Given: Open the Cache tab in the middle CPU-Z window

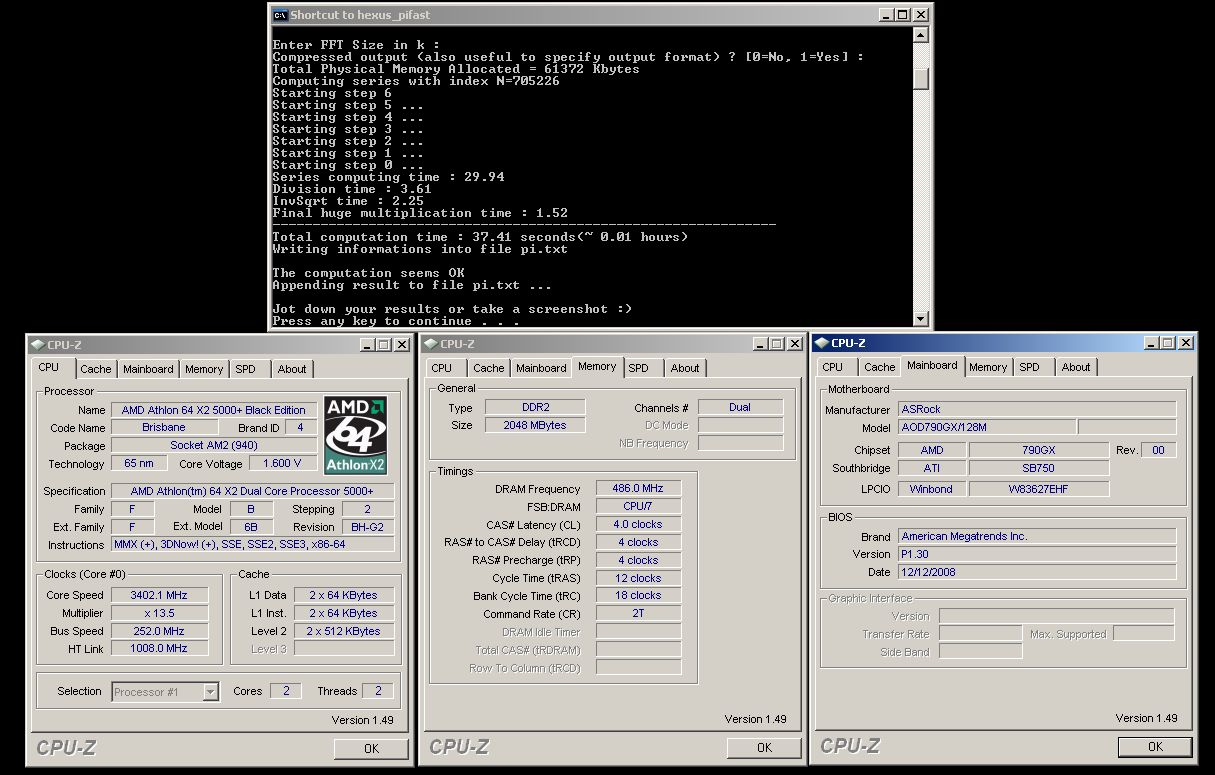Looking at the screenshot, I should [489, 368].
